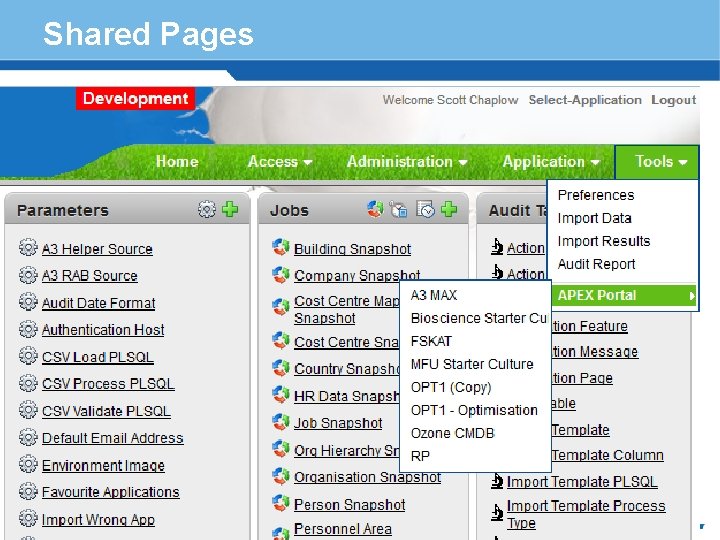Open the Personnel Area job link
This screenshot has width=720, height=540.
click(343, 529)
